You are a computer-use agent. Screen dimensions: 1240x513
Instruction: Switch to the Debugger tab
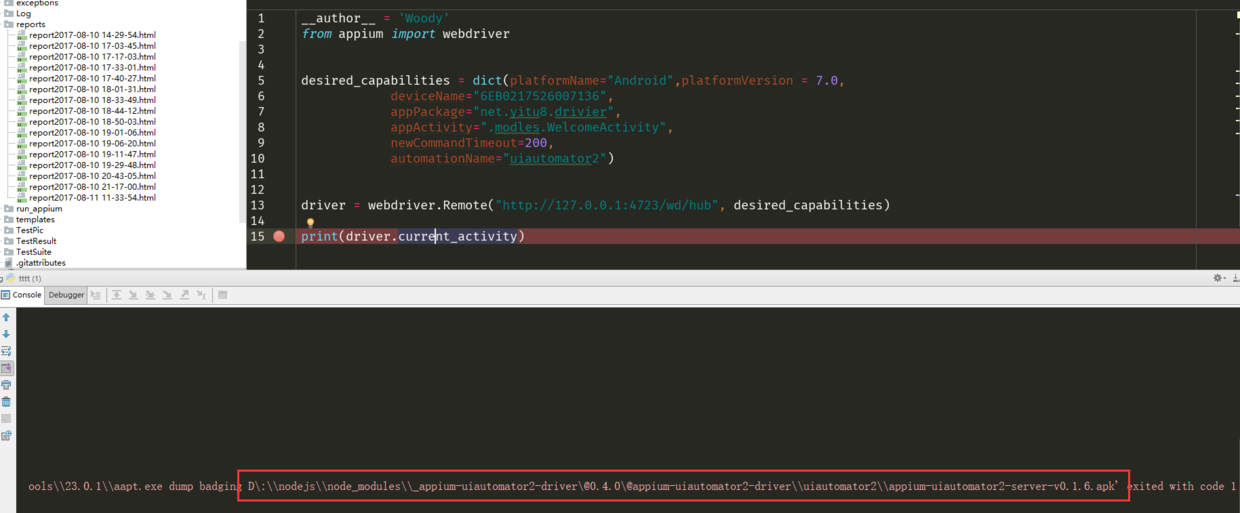click(67, 295)
